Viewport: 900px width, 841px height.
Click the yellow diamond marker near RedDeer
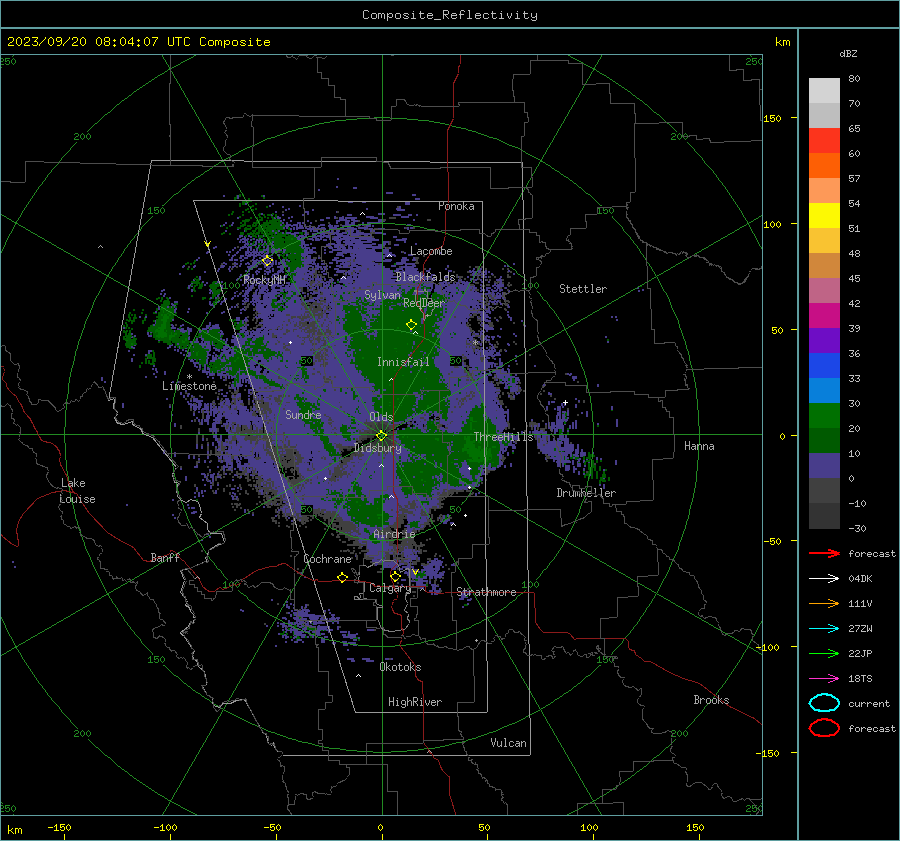(x=412, y=325)
